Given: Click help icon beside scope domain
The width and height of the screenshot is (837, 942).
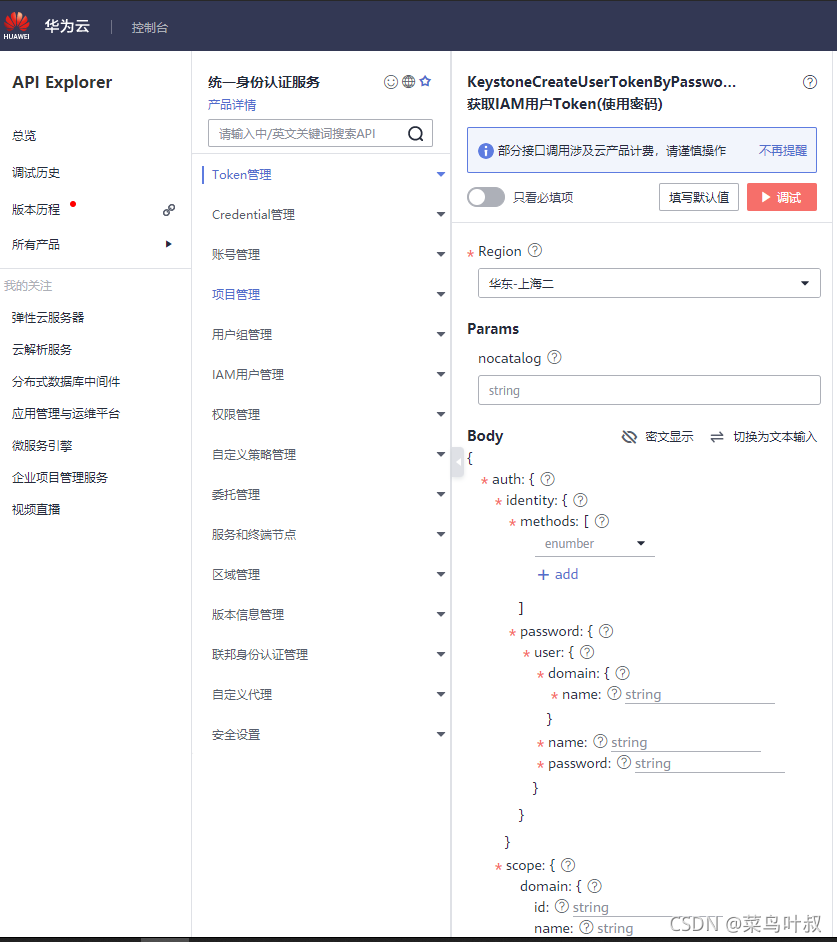Looking at the screenshot, I should (594, 886).
